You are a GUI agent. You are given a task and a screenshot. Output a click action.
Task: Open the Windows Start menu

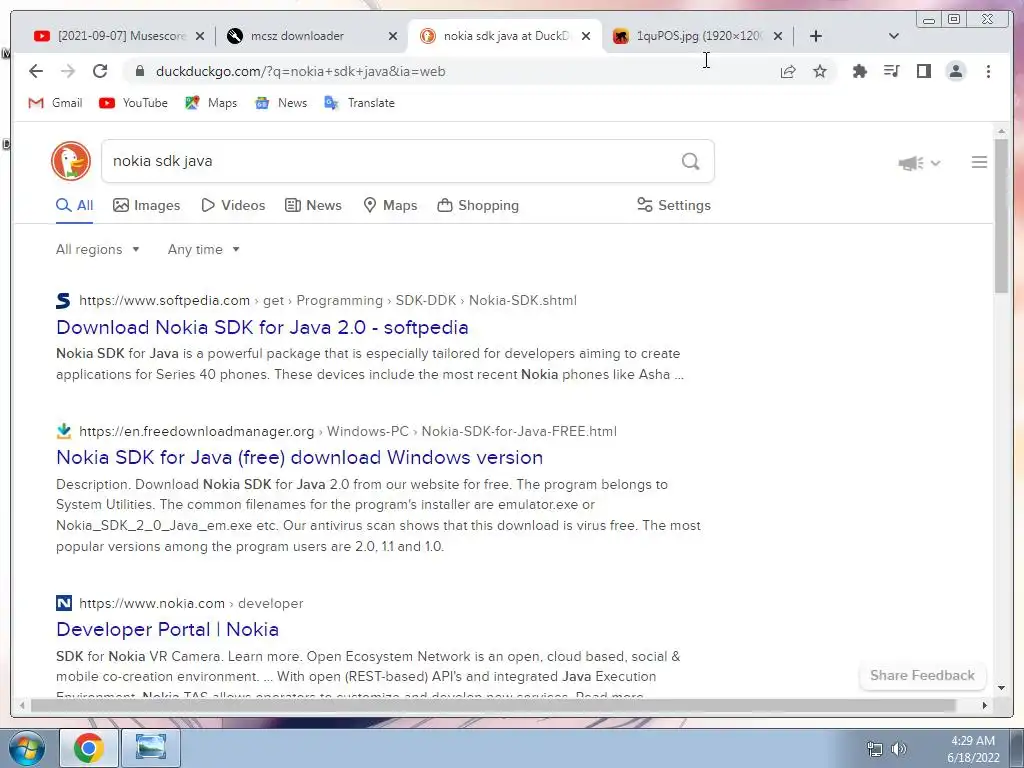(x=27, y=748)
